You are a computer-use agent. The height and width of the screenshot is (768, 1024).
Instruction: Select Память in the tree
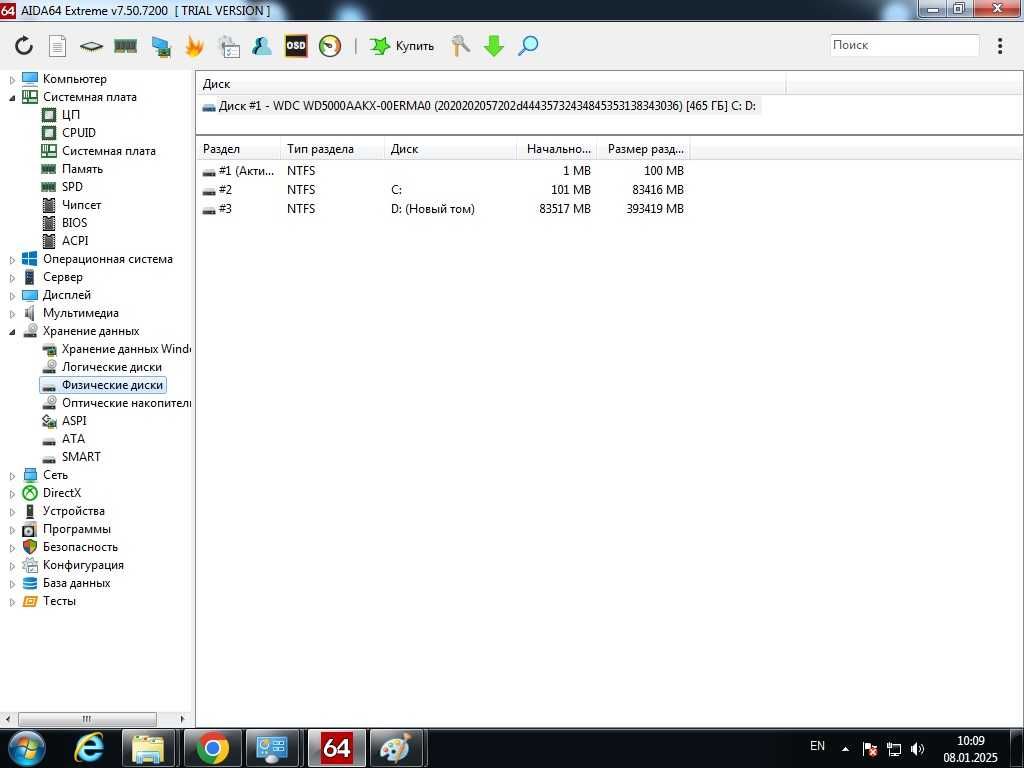click(x=82, y=168)
